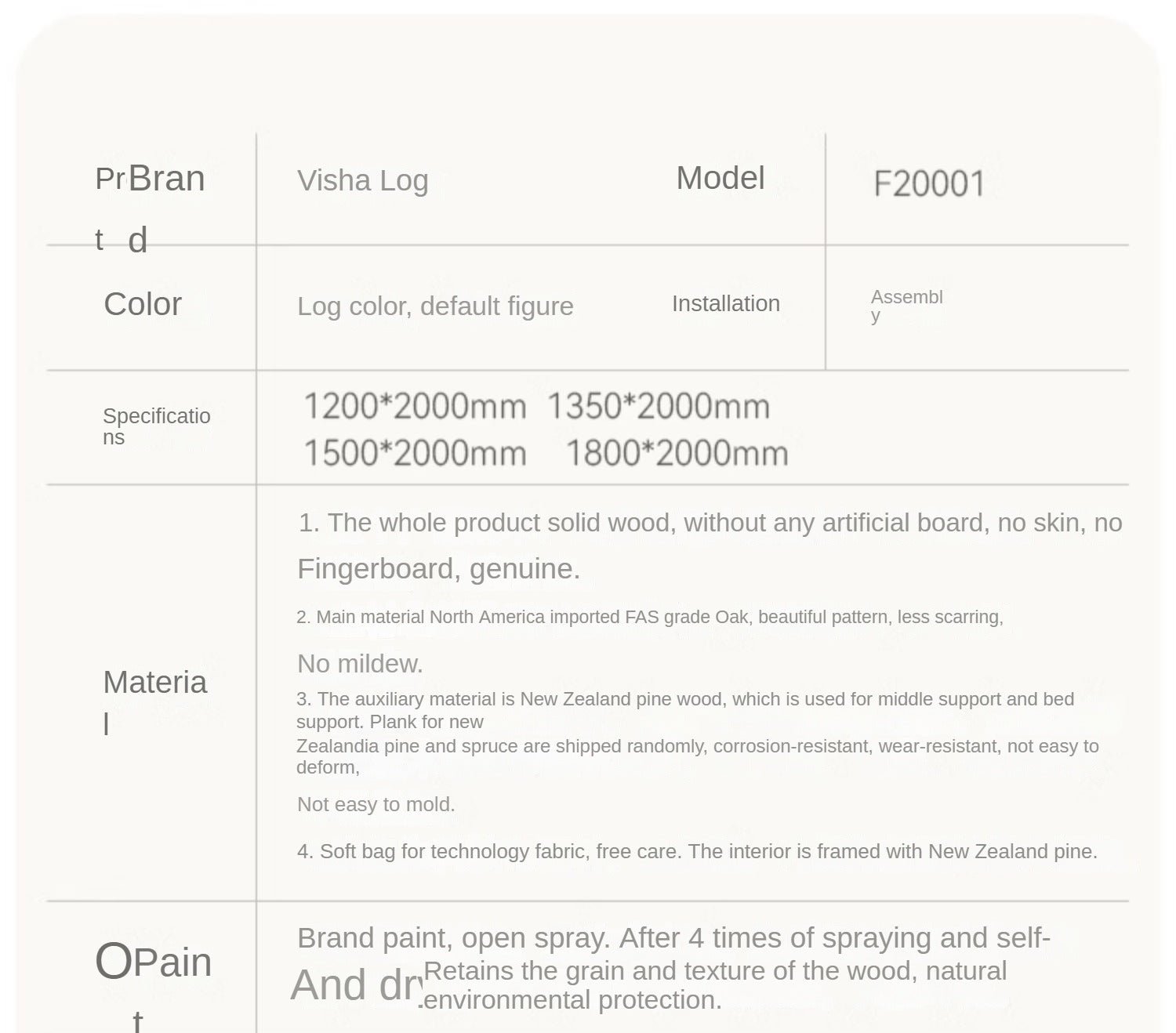Image resolution: width=1176 pixels, height=1033 pixels.
Task: Choose the 1200*2000mm size
Action: point(415,407)
